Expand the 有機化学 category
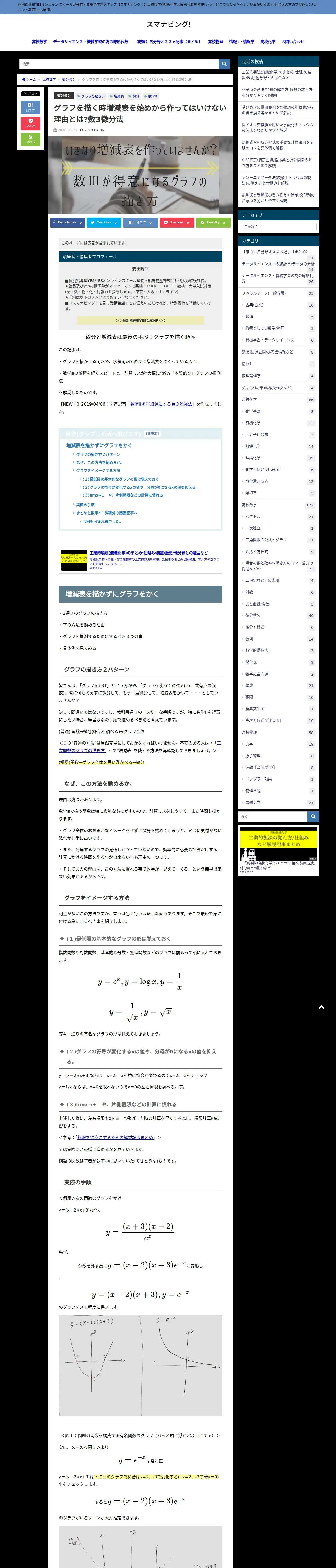This screenshot has height=1568, width=336. (279, 423)
